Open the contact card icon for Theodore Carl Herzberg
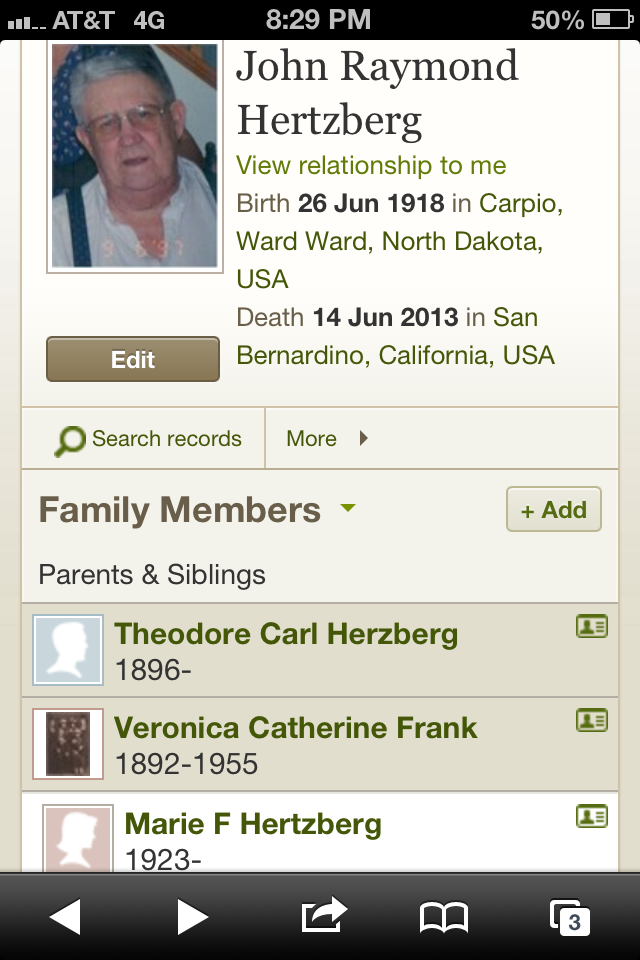 coord(591,626)
